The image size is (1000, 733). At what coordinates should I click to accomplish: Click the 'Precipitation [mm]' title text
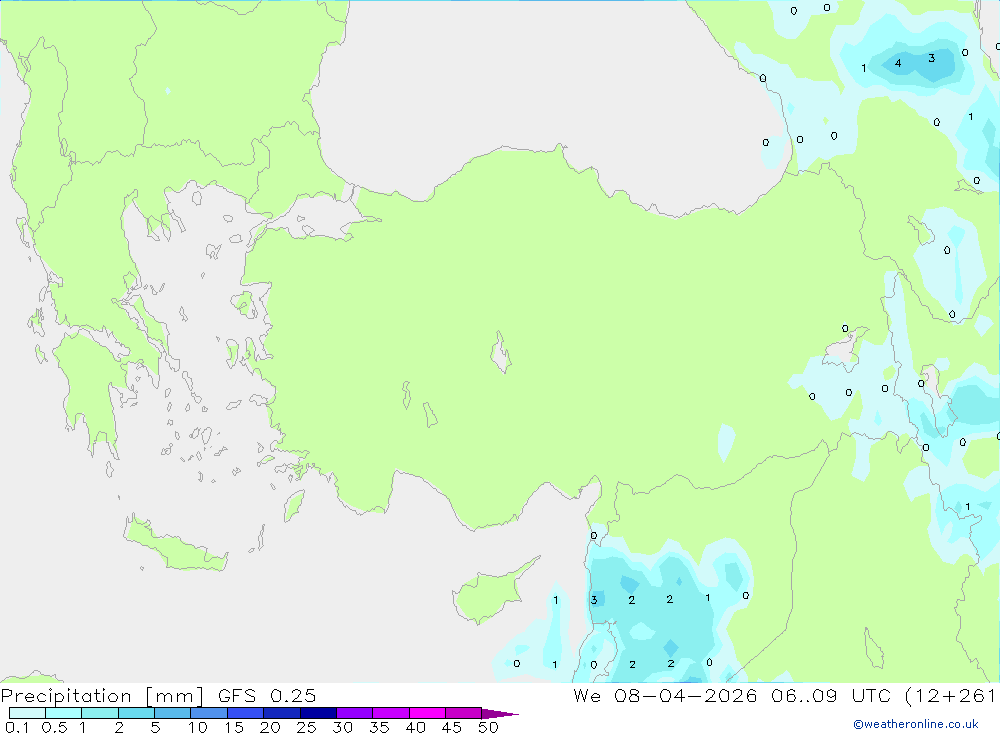102,696
